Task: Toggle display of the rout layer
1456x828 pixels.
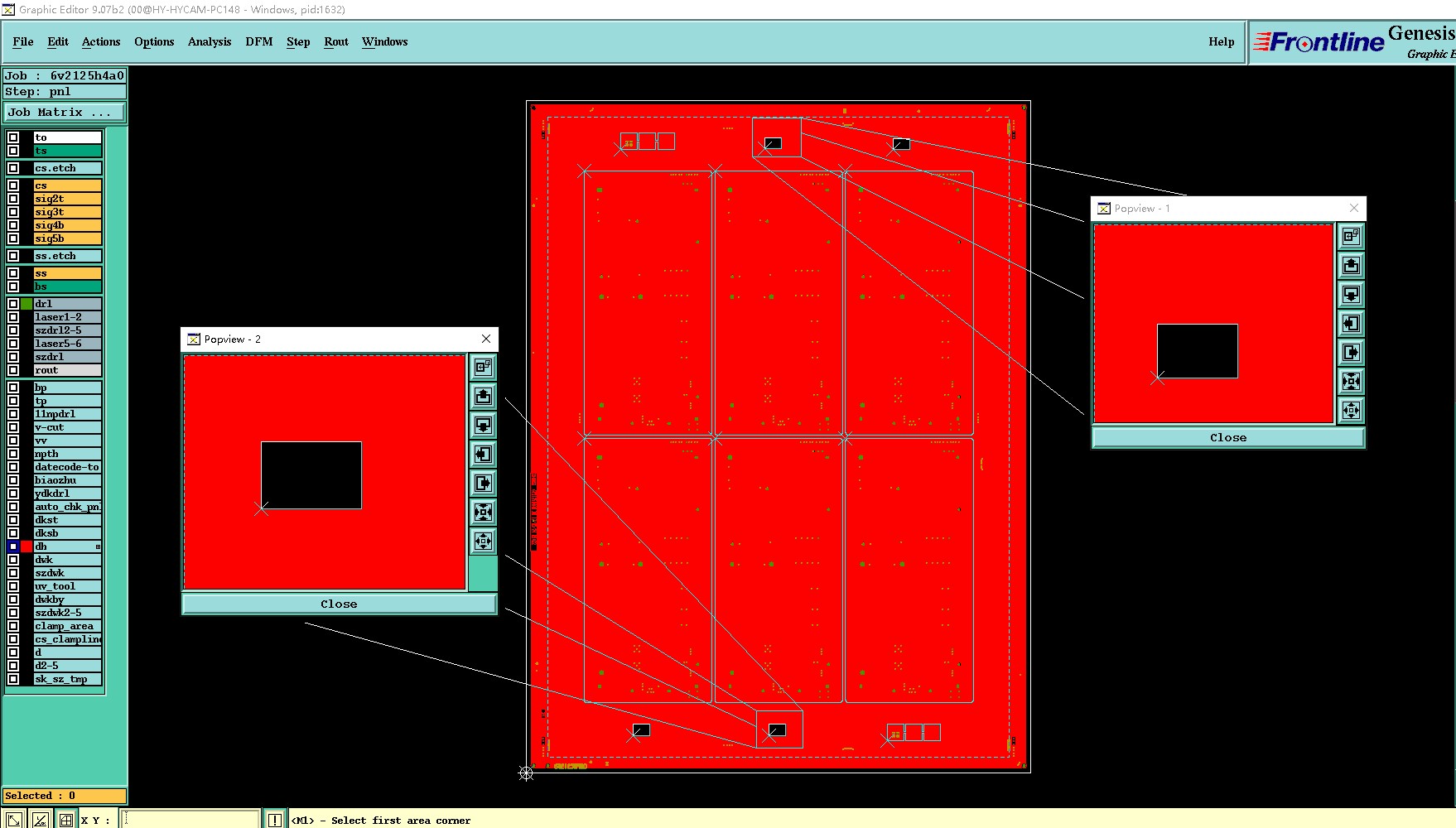Action: [x=13, y=370]
